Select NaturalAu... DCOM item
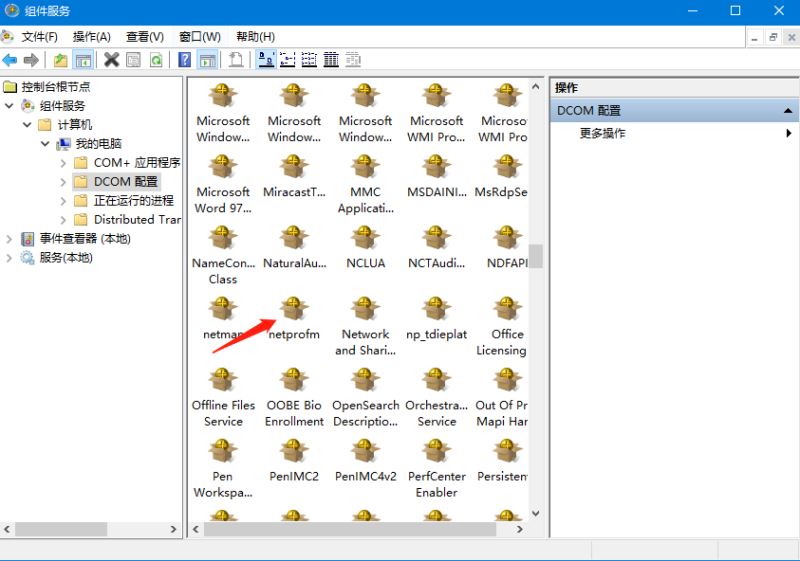The image size is (800, 561). (294, 248)
